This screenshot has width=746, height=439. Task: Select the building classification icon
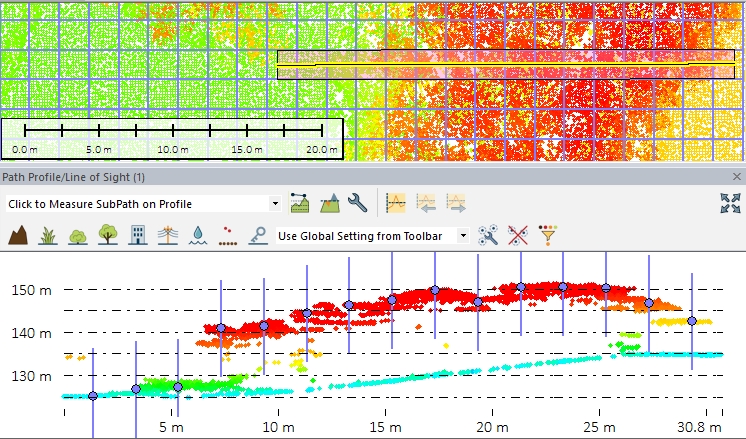[137, 236]
